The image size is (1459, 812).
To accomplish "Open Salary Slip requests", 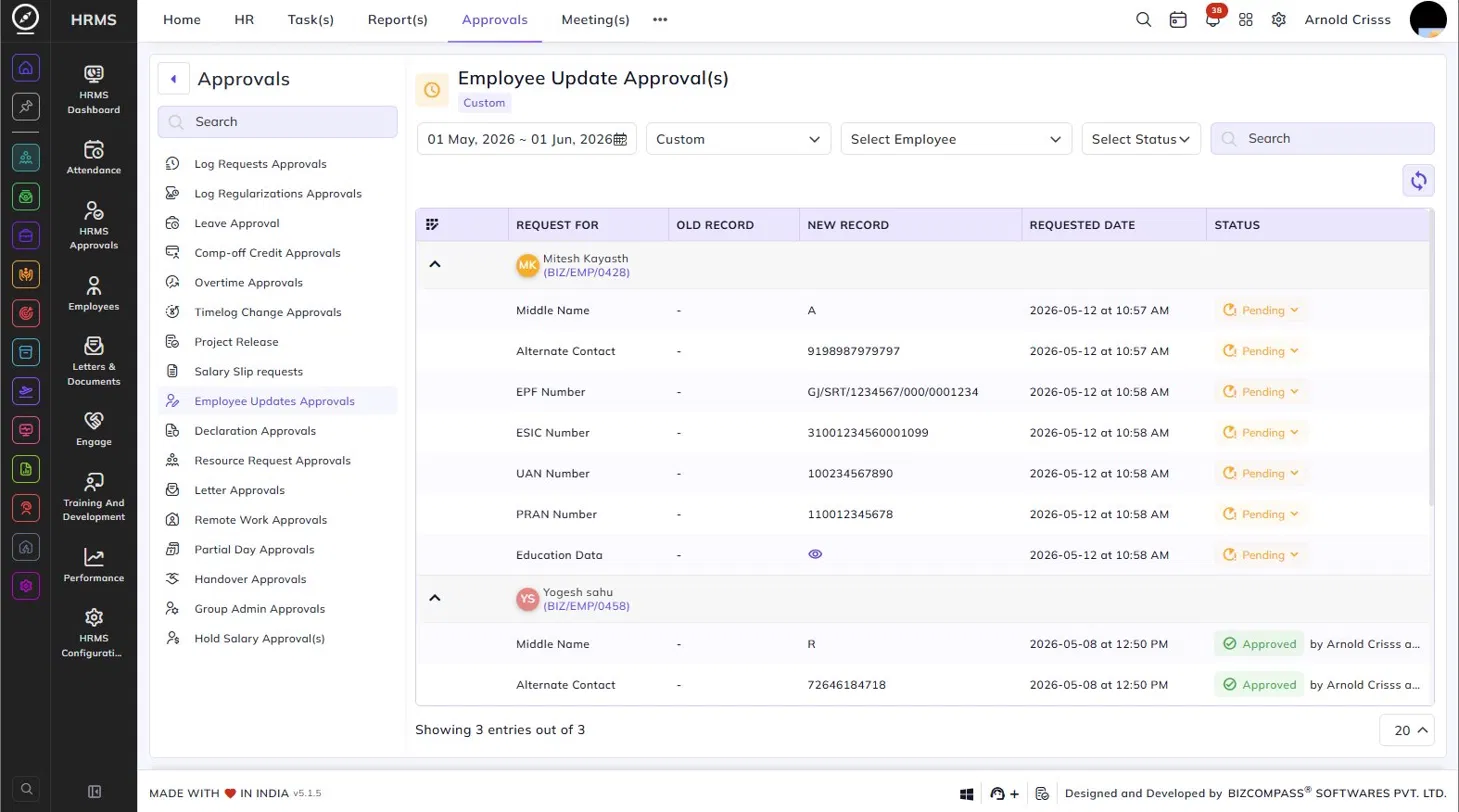I will coord(277,371).
